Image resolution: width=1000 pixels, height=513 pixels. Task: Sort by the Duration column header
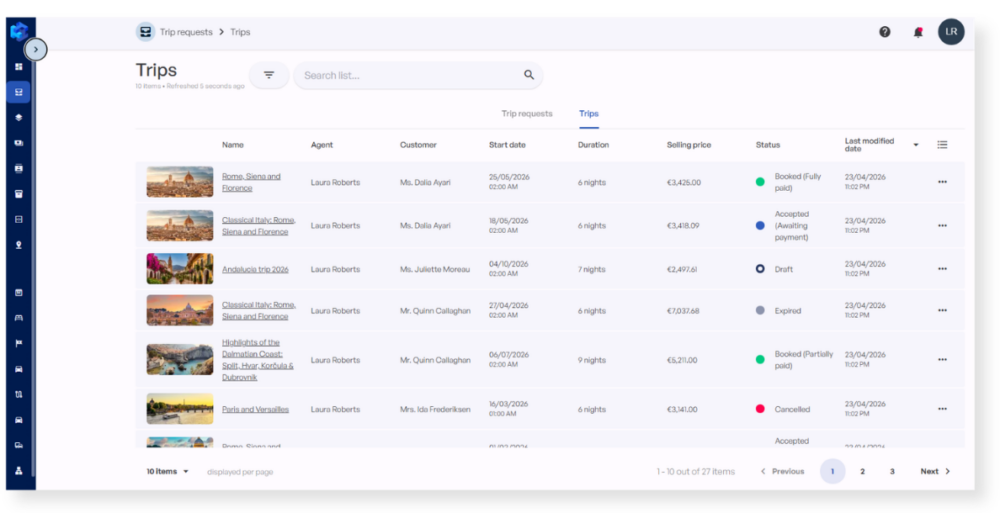pos(593,145)
